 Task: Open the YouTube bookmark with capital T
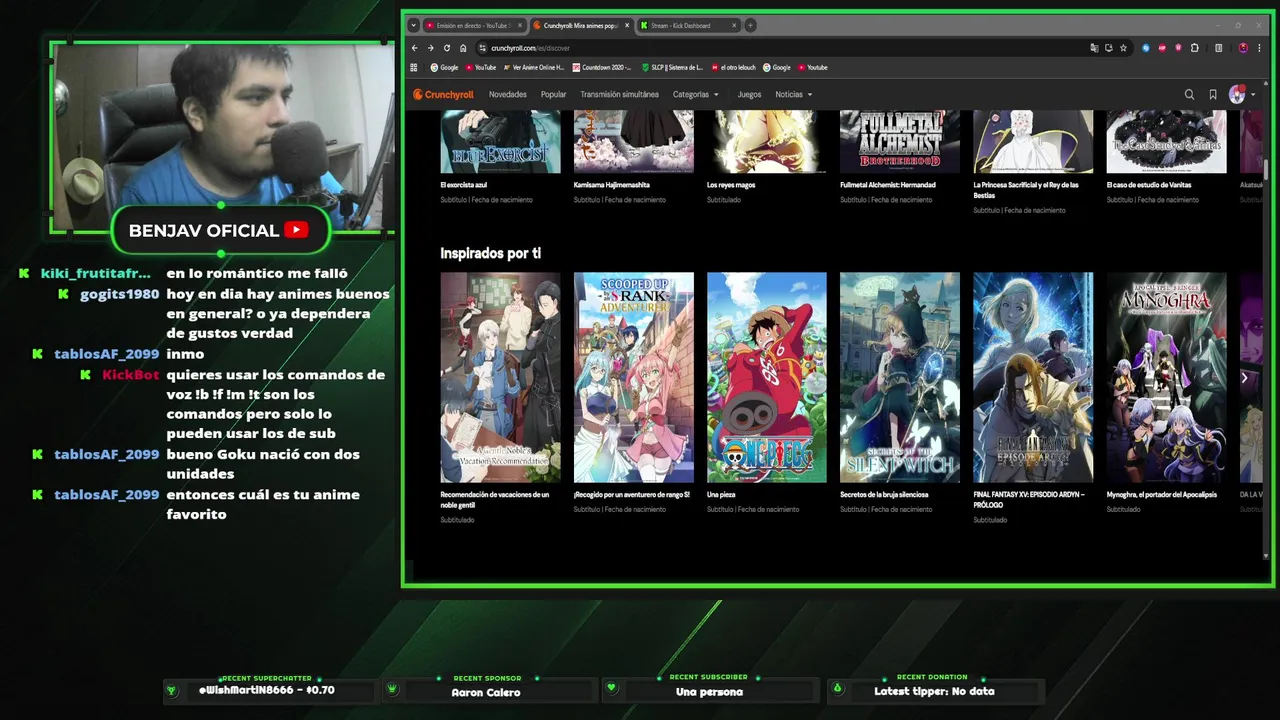pyautogui.click(x=480, y=67)
